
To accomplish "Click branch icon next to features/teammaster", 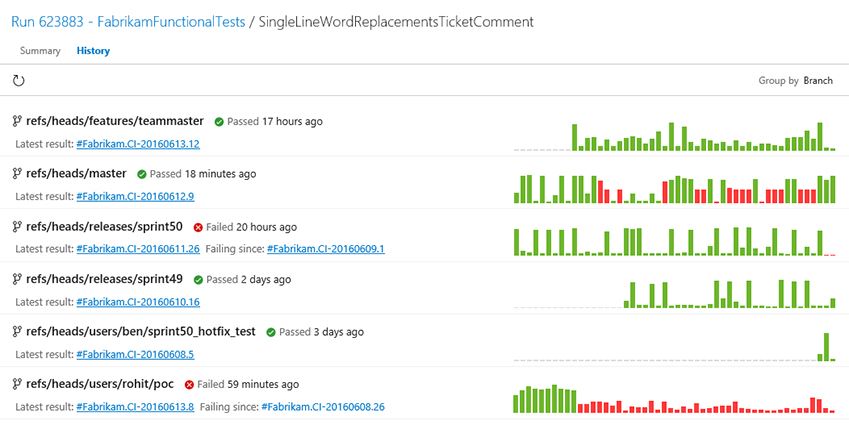I will (17, 121).
